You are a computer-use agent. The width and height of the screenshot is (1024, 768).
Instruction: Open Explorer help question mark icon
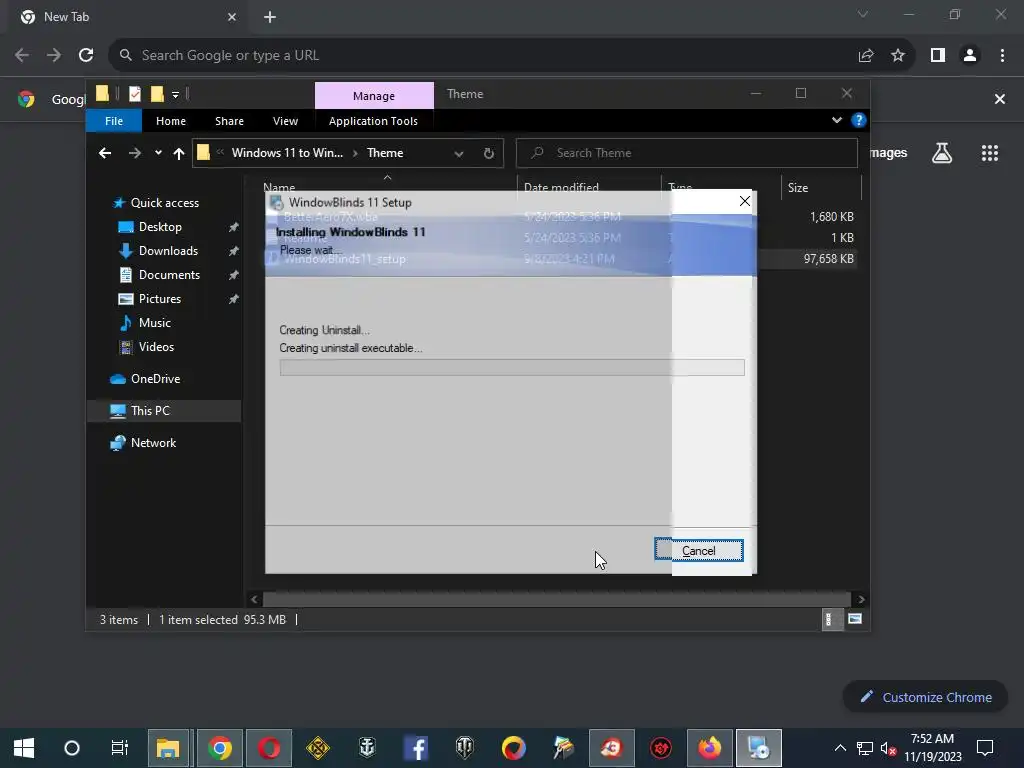(x=859, y=120)
